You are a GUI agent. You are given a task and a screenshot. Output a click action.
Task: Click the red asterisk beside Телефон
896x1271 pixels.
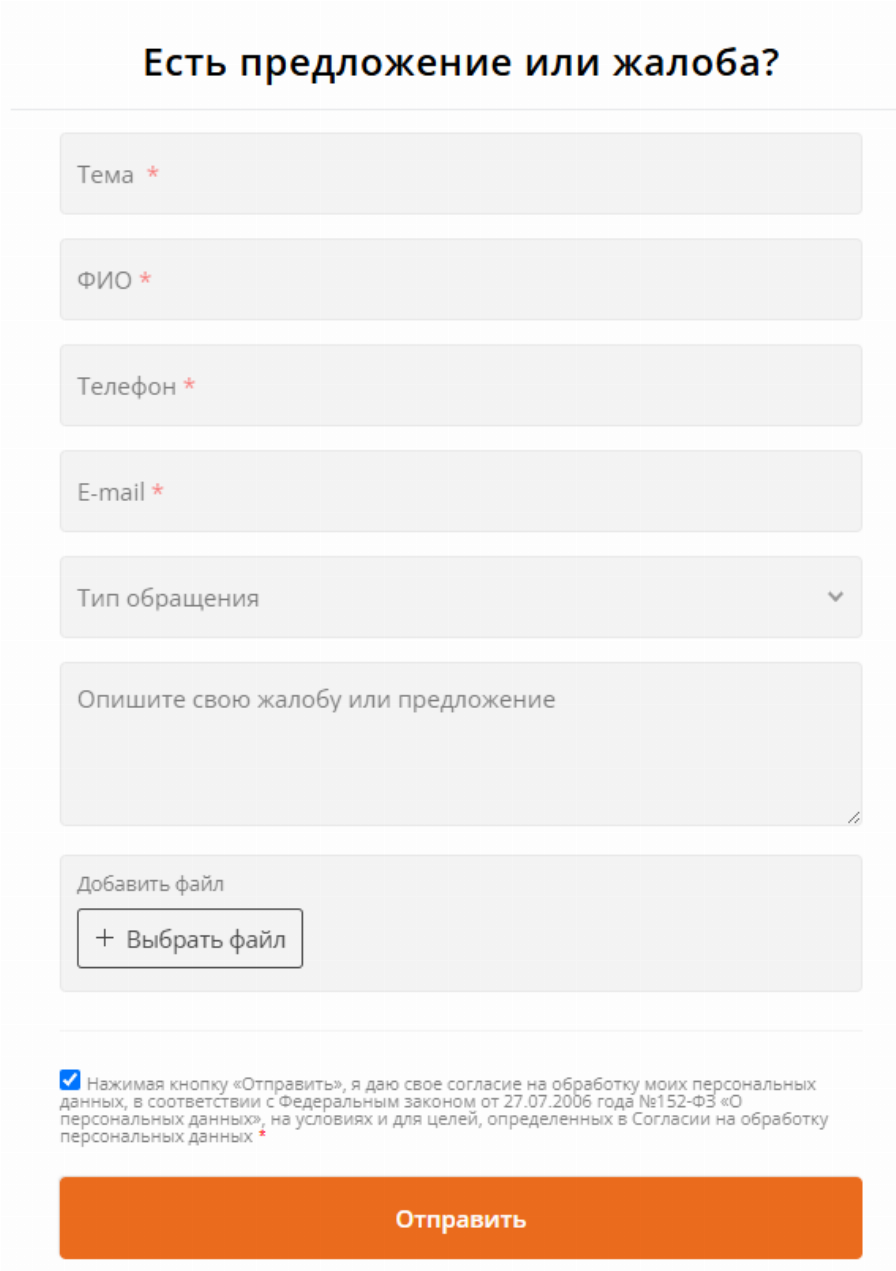click(189, 385)
